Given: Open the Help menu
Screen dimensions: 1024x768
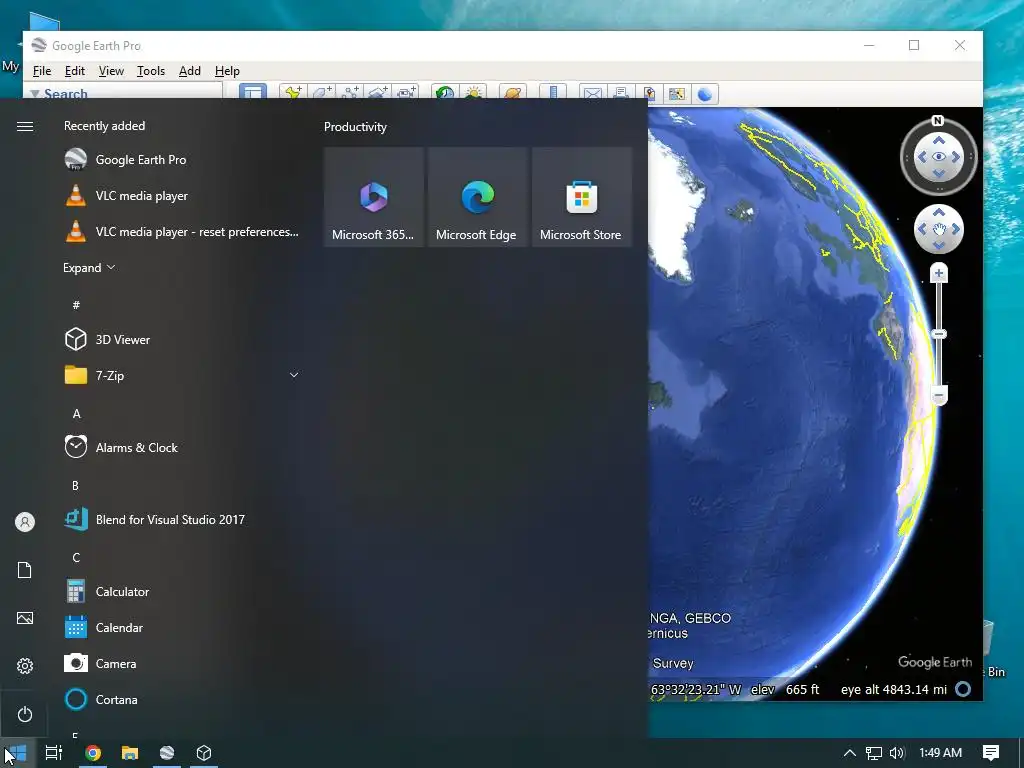Looking at the screenshot, I should coord(227,71).
